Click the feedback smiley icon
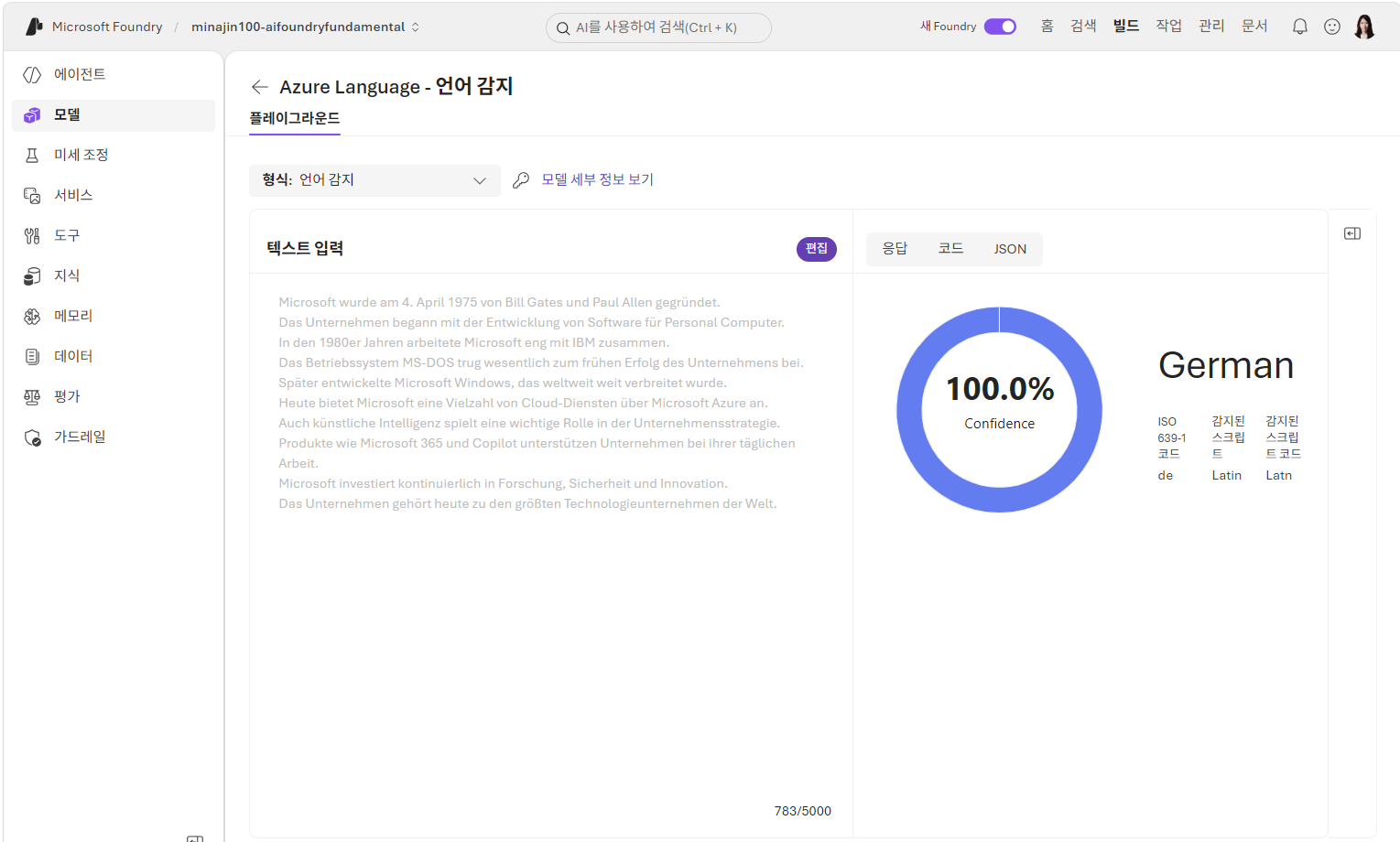1400x842 pixels. (1332, 27)
